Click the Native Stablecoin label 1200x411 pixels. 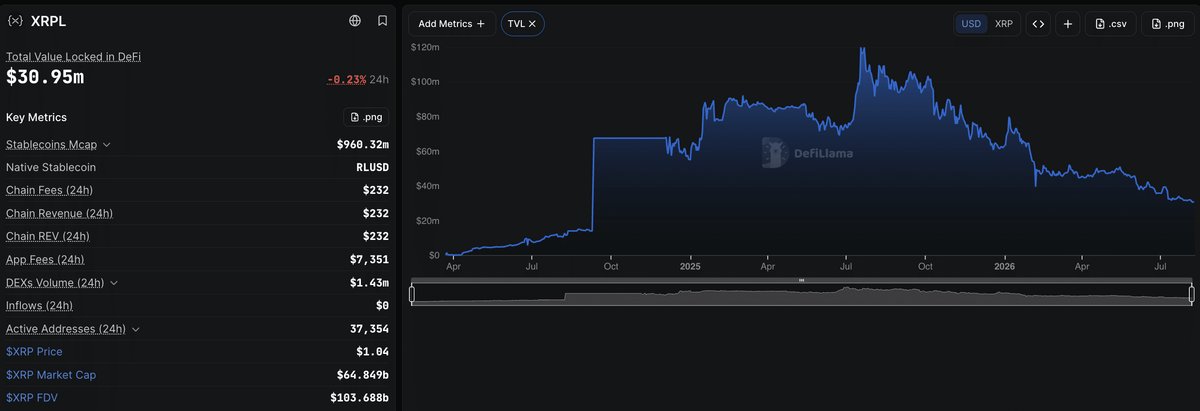(51, 167)
